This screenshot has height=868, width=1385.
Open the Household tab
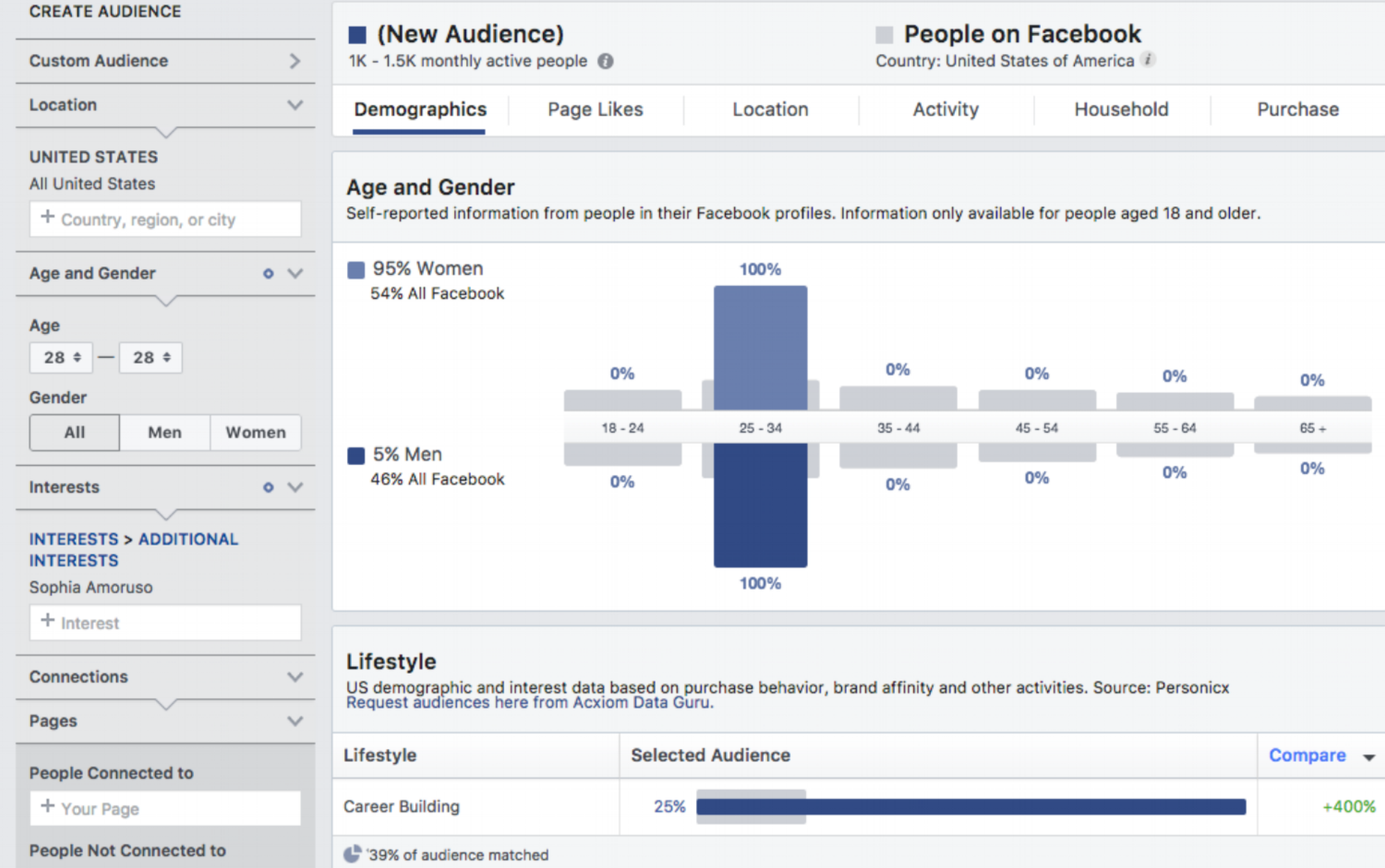1121,109
